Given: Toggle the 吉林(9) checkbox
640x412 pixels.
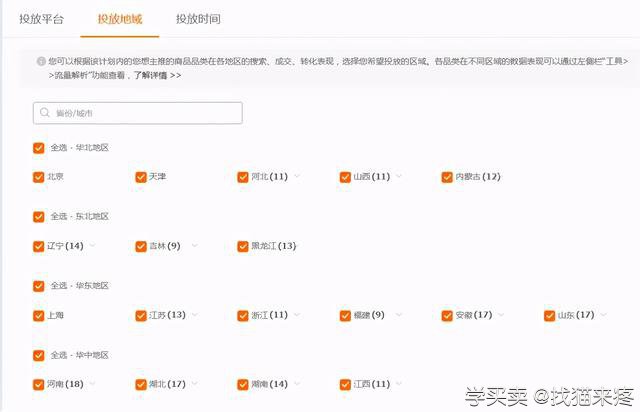Looking at the screenshot, I should click(141, 247).
